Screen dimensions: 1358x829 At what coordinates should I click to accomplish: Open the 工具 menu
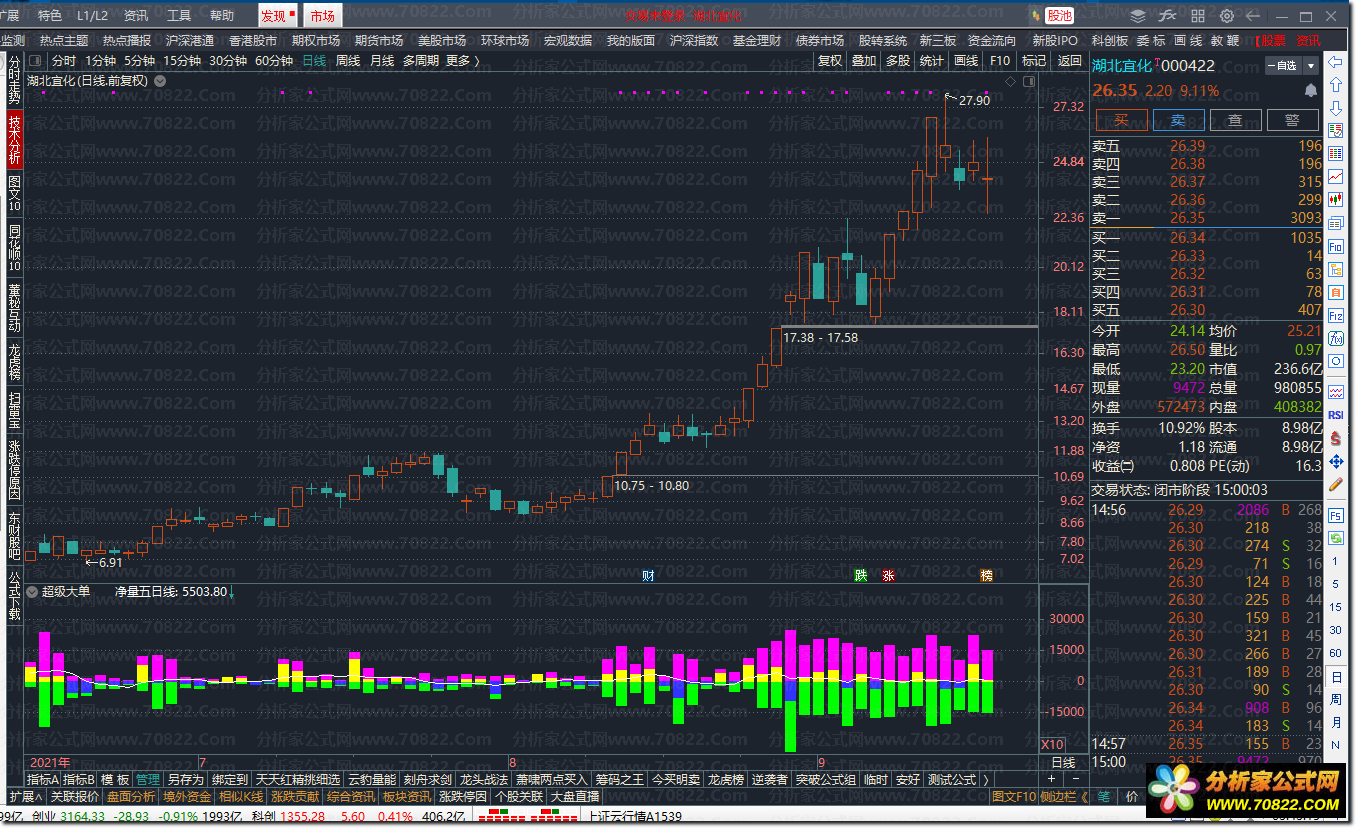(x=178, y=16)
